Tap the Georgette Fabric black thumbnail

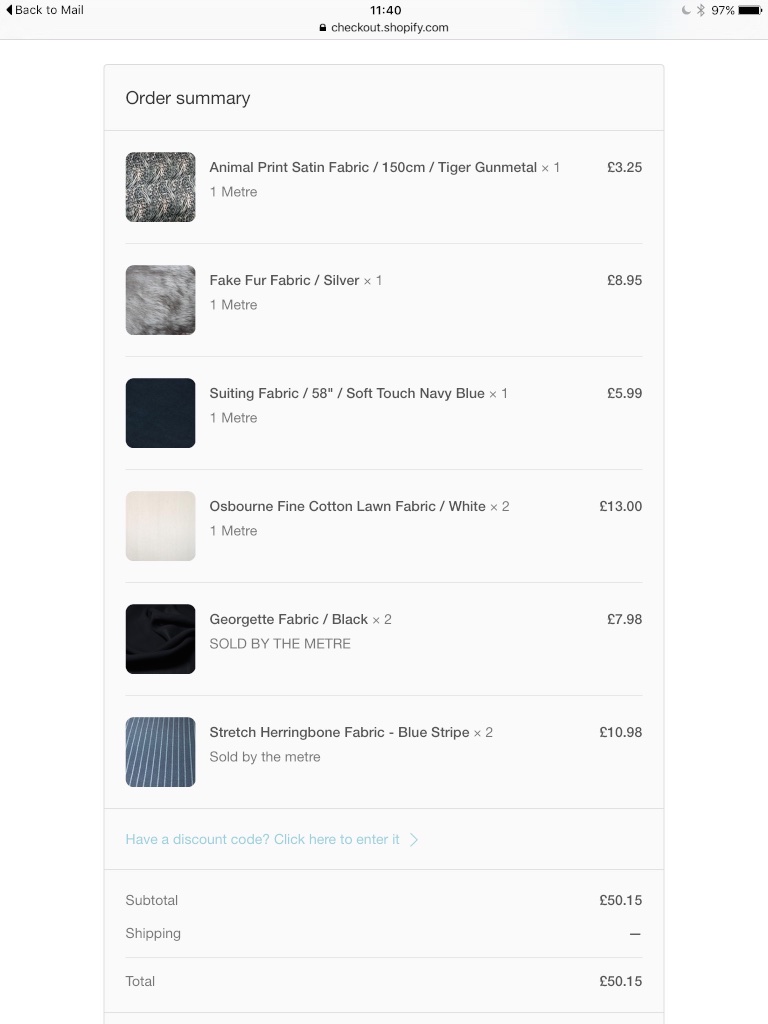coord(160,639)
